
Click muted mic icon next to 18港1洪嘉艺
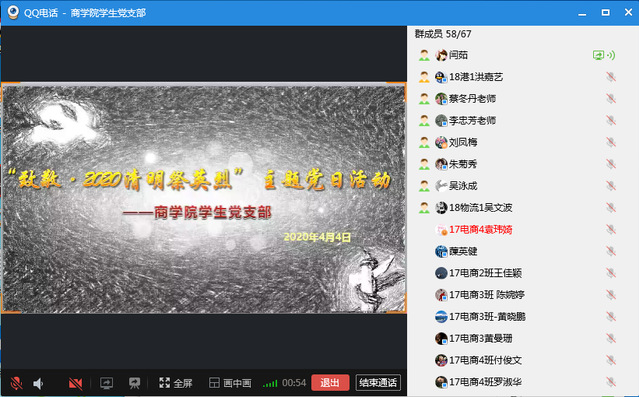(610, 77)
